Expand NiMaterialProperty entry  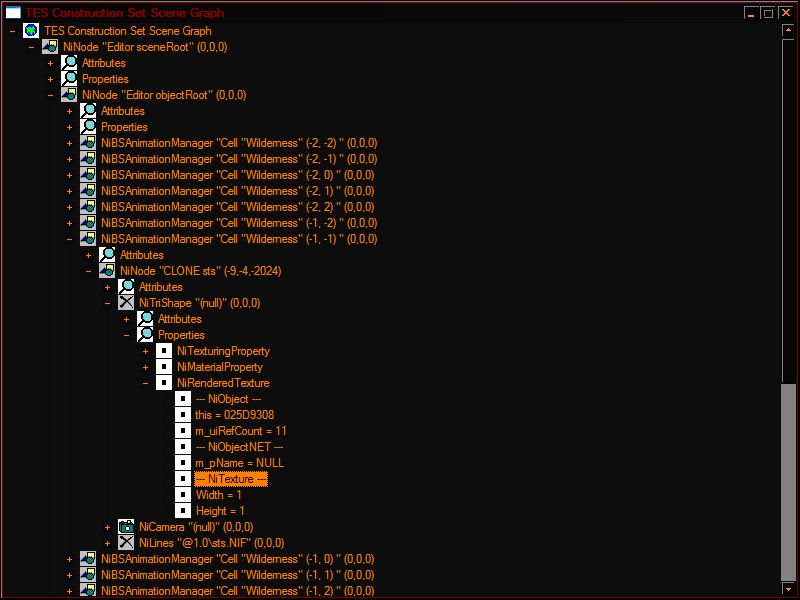145,367
